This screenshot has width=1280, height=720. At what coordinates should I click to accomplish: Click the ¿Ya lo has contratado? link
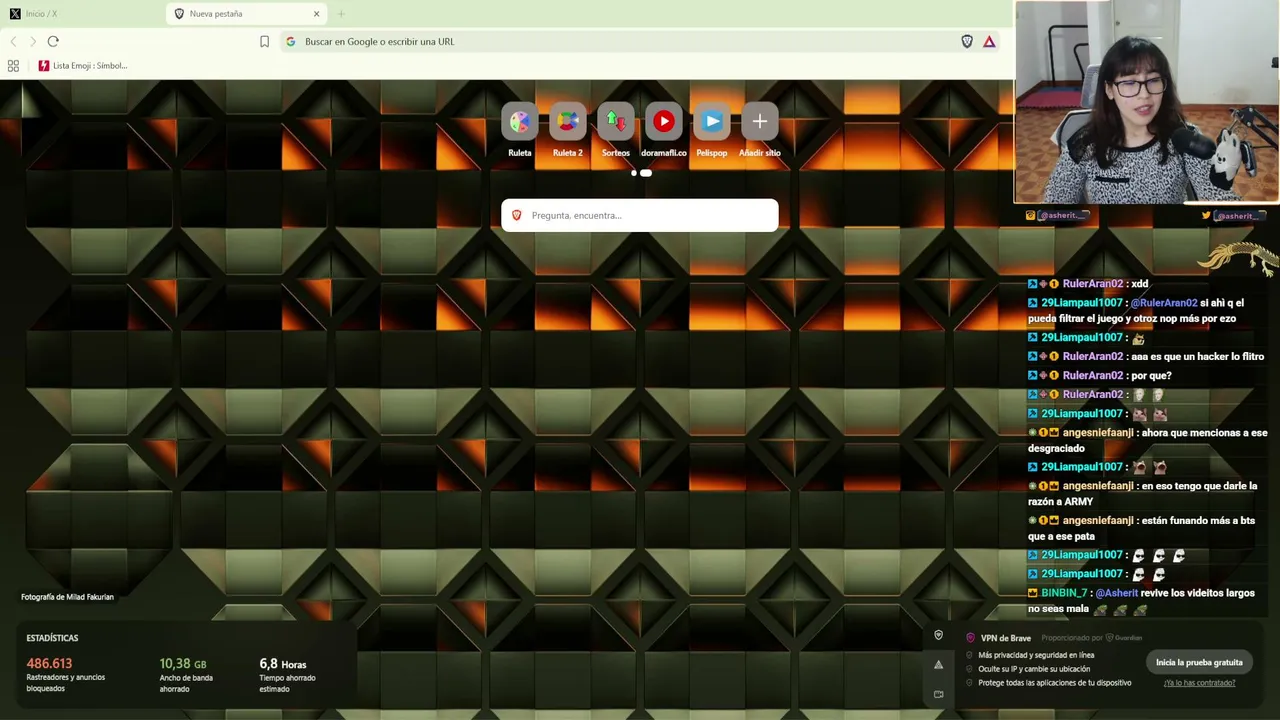tap(1199, 683)
